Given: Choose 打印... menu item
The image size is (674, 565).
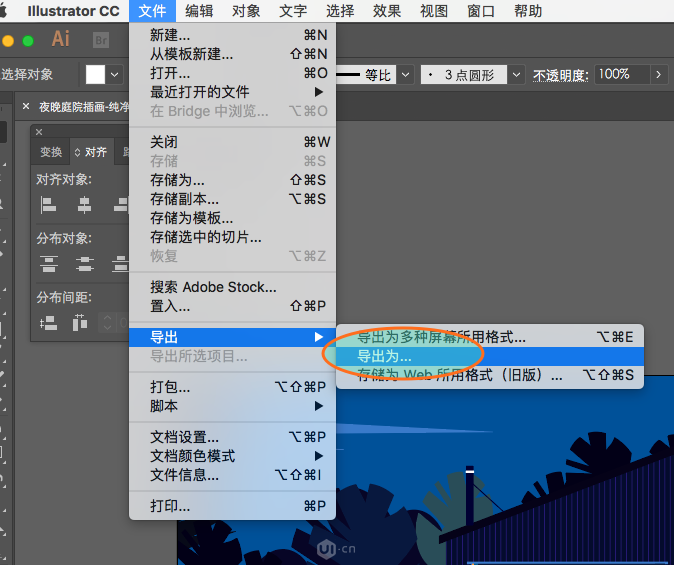Looking at the screenshot, I should click(x=232, y=506).
